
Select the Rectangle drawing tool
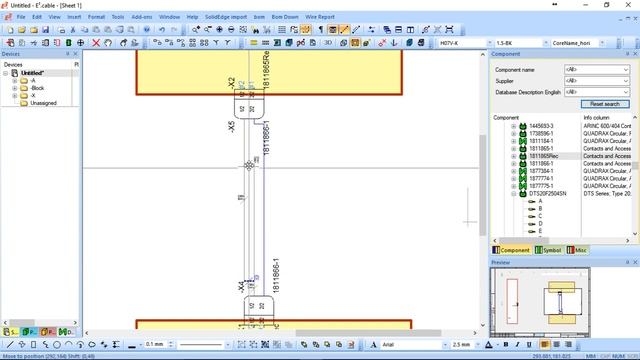(33, 345)
